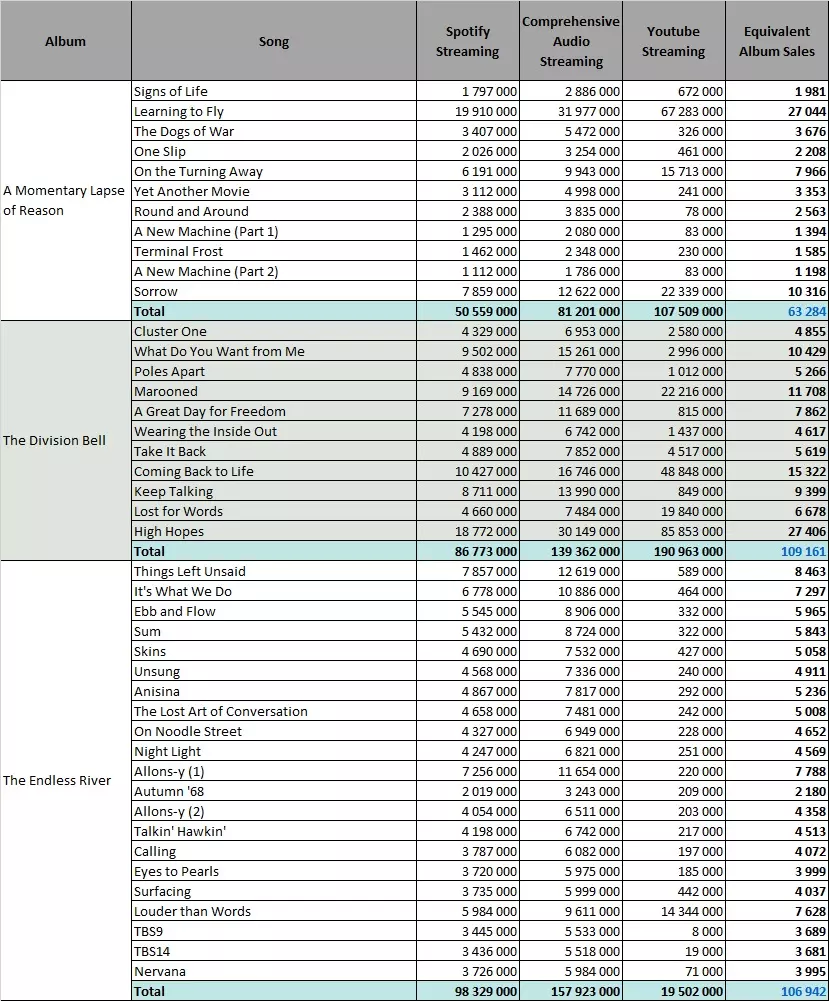
Task: Click the Signs of Life song cell
Action: click(274, 91)
